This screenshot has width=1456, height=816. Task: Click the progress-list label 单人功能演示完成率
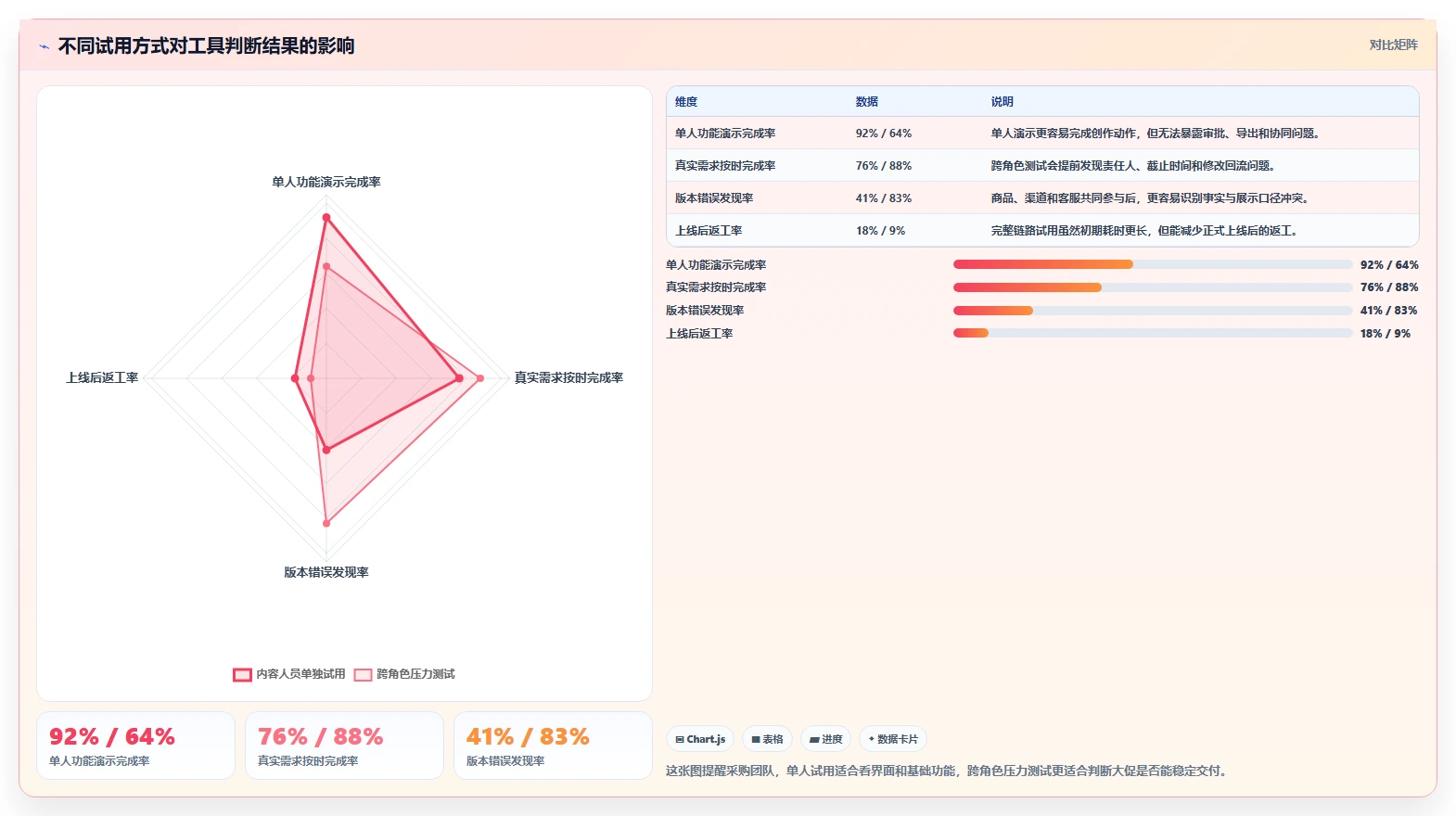pos(716,265)
